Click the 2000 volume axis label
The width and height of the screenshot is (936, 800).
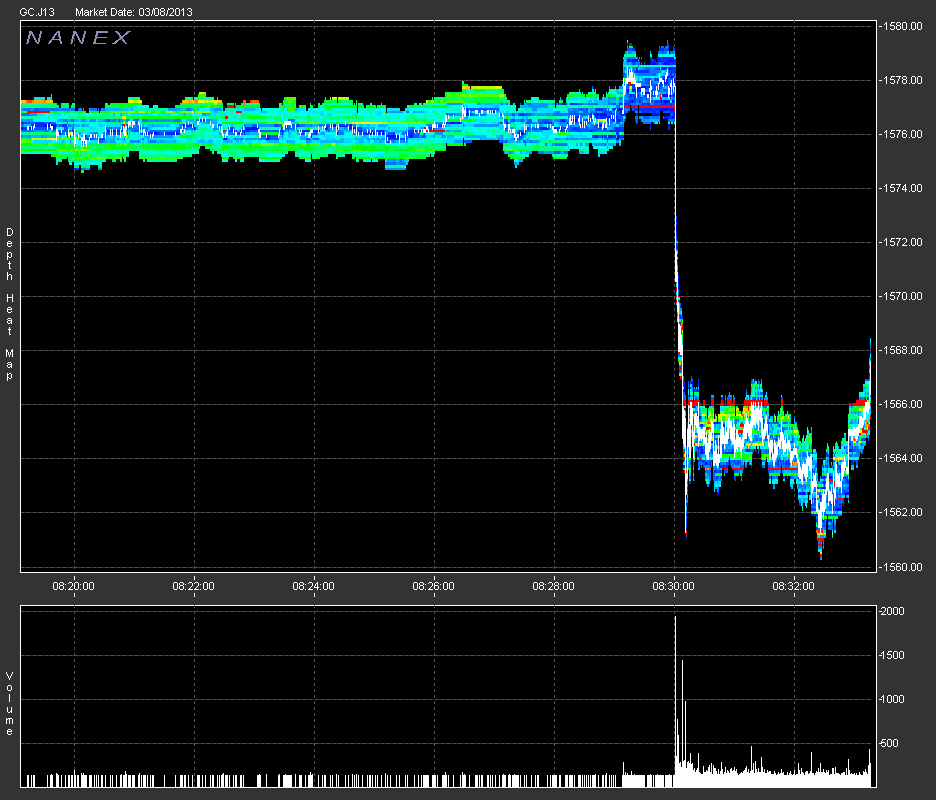pyautogui.click(x=892, y=611)
